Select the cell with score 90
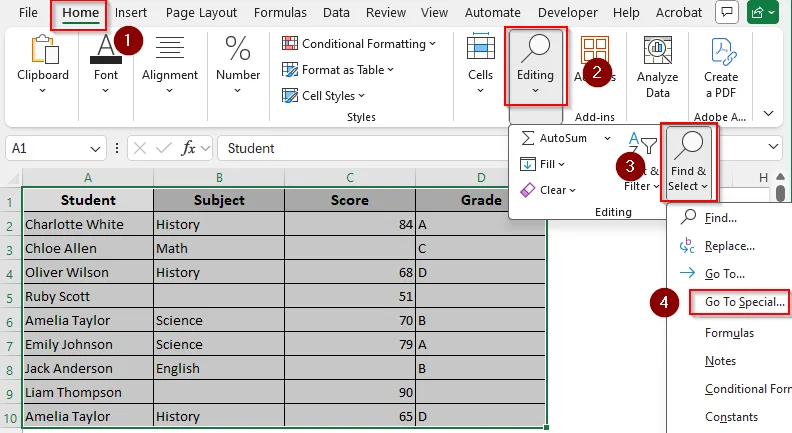Viewport: 792px width, 433px height. tap(350, 393)
